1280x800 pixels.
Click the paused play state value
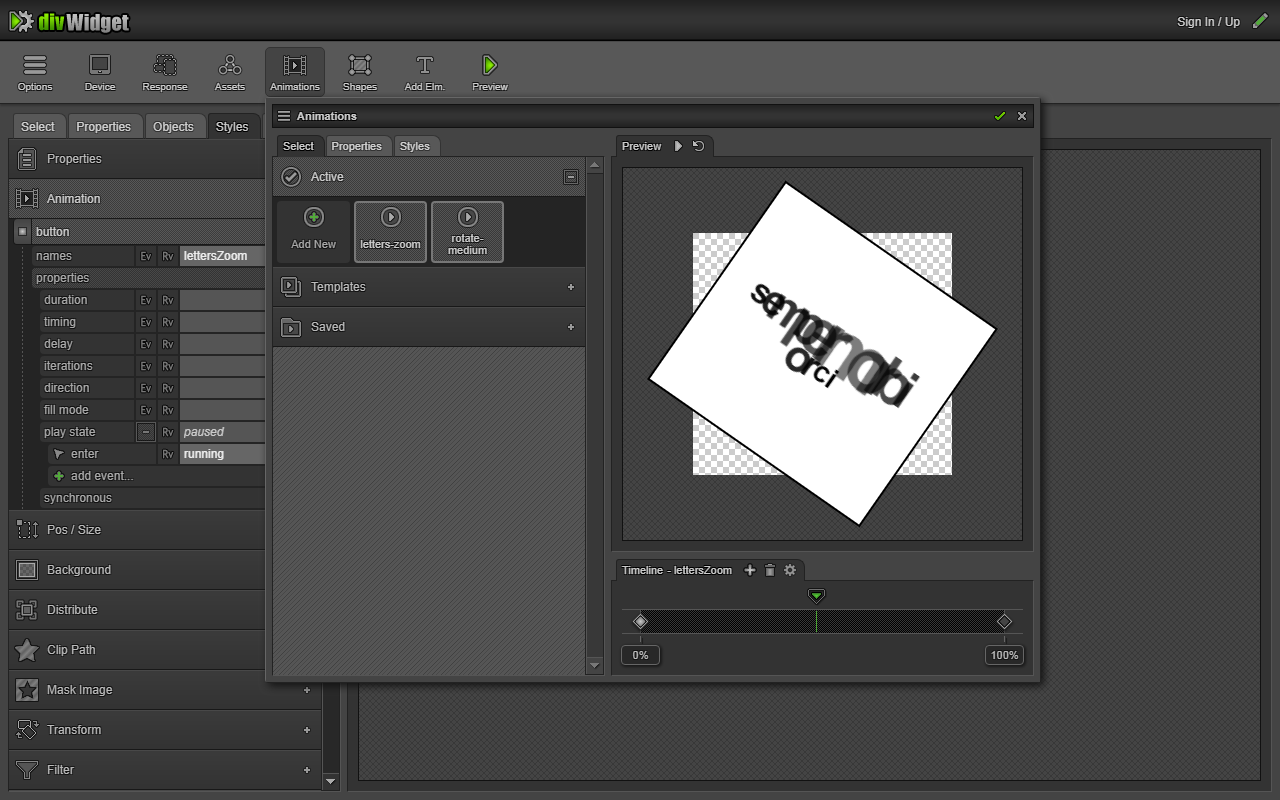223,432
